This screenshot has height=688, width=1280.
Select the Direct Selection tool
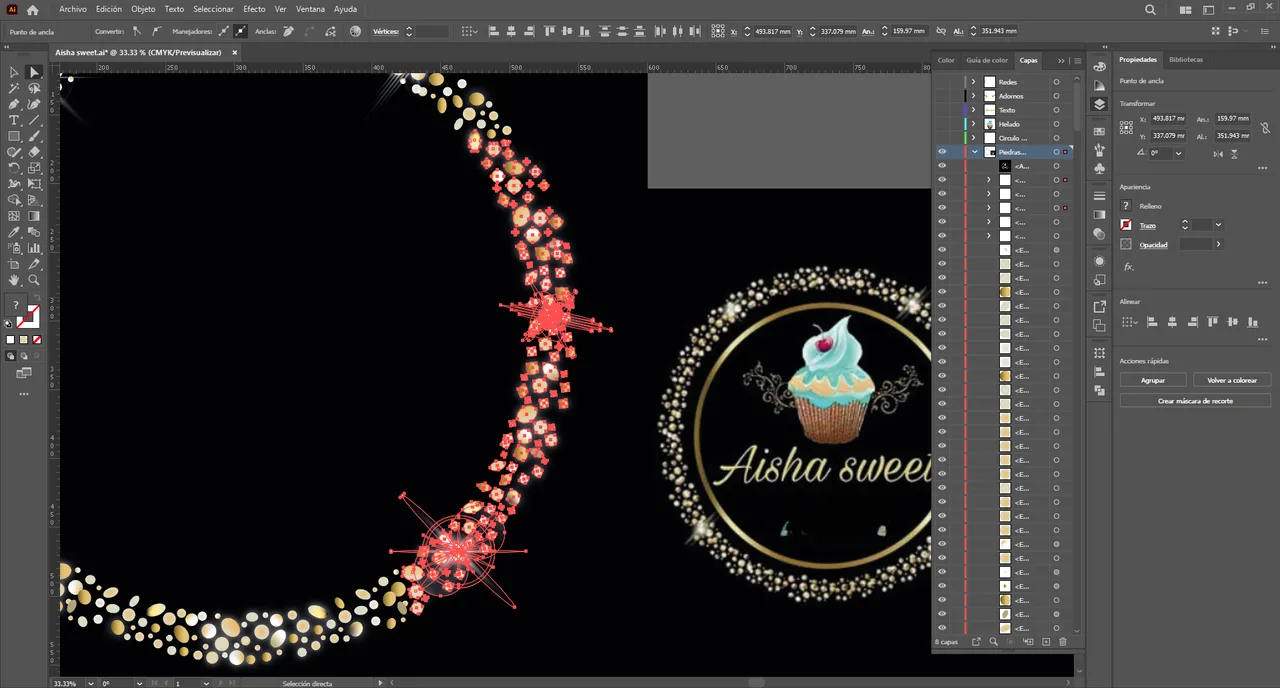pos(34,72)
